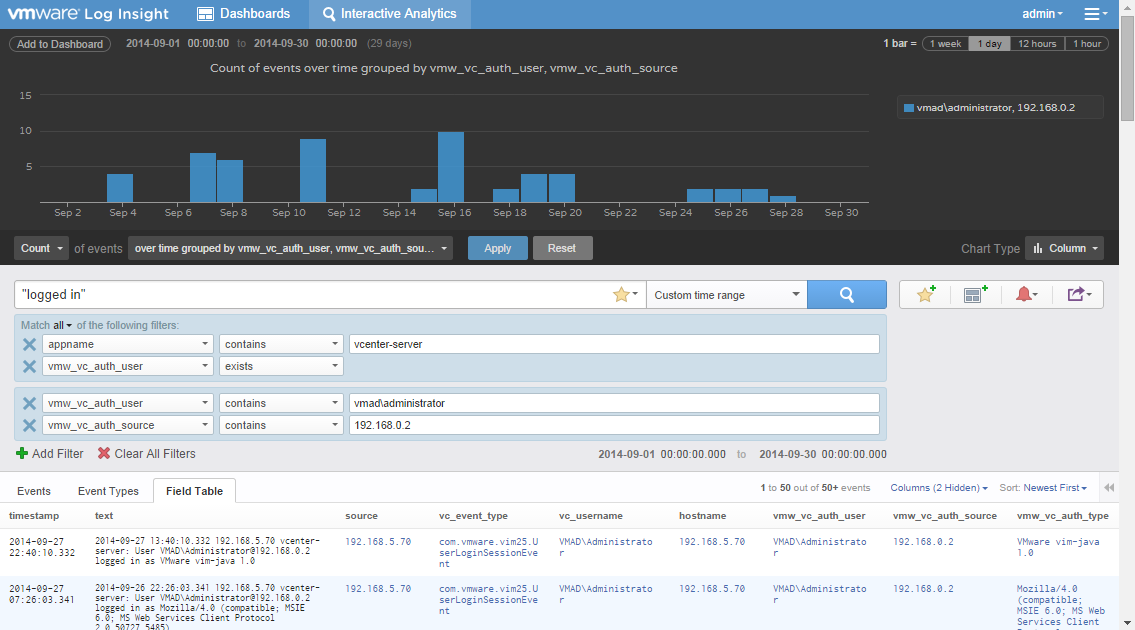Viewport: 1135px width, 630px height.
Task: Save the query with the star-plus icon
Action: pyautogui.click(x=926, y=294)
